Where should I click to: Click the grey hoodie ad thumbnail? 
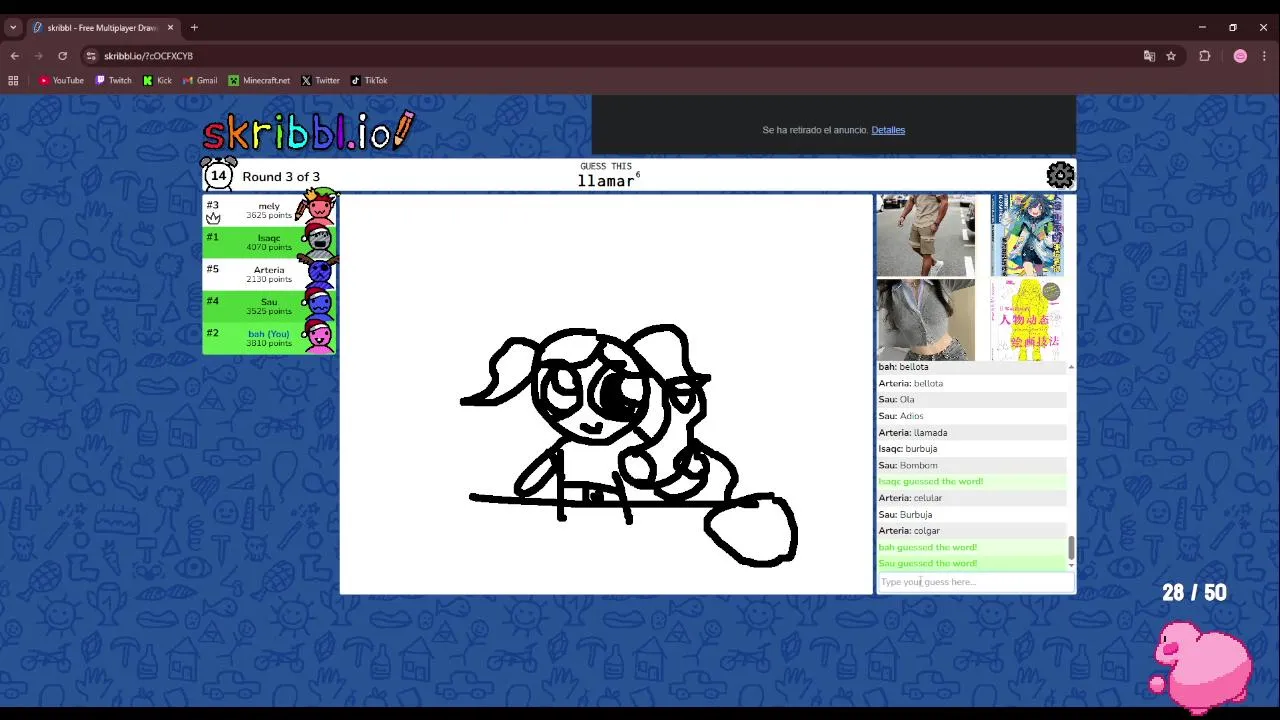(926, 320)
